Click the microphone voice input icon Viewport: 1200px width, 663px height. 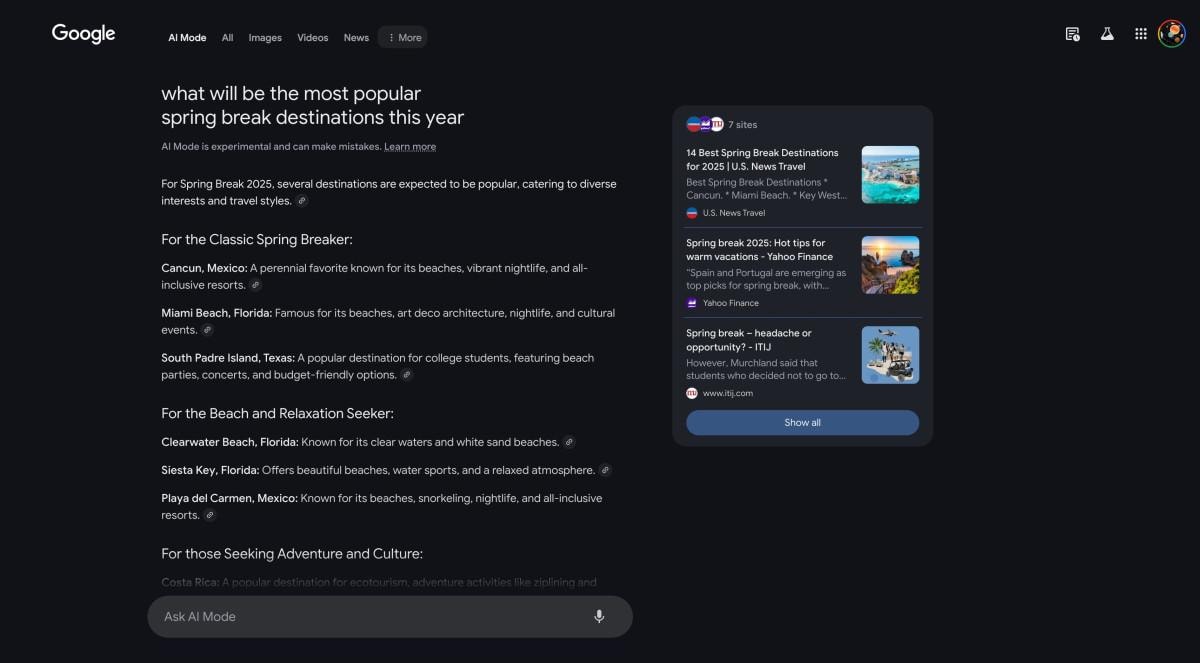pyautogui.click(x=599, y=616)
